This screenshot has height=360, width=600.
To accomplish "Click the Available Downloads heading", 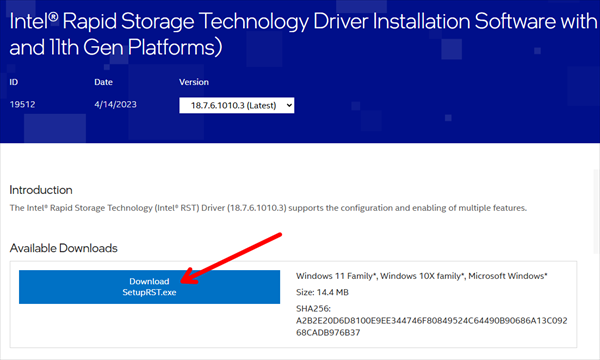I will 64,248.
